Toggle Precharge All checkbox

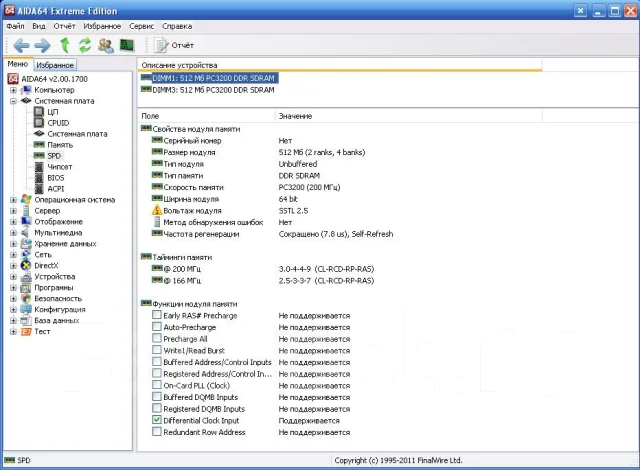[157, 338]
